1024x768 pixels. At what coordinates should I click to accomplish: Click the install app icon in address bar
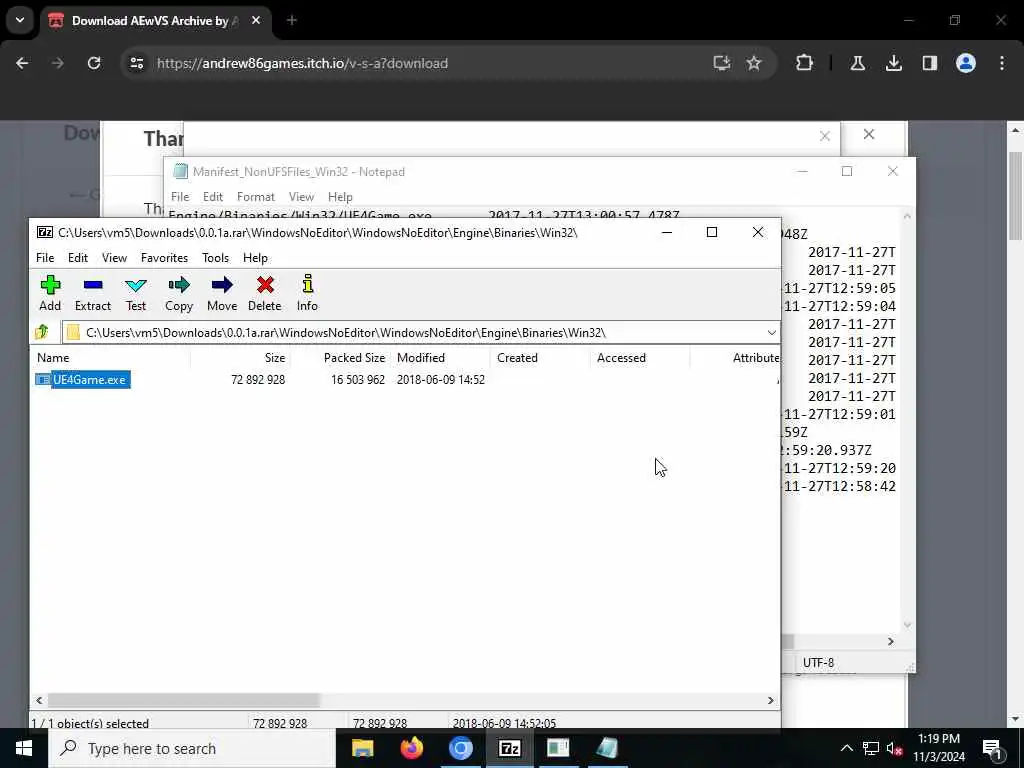tap(722, 63)
